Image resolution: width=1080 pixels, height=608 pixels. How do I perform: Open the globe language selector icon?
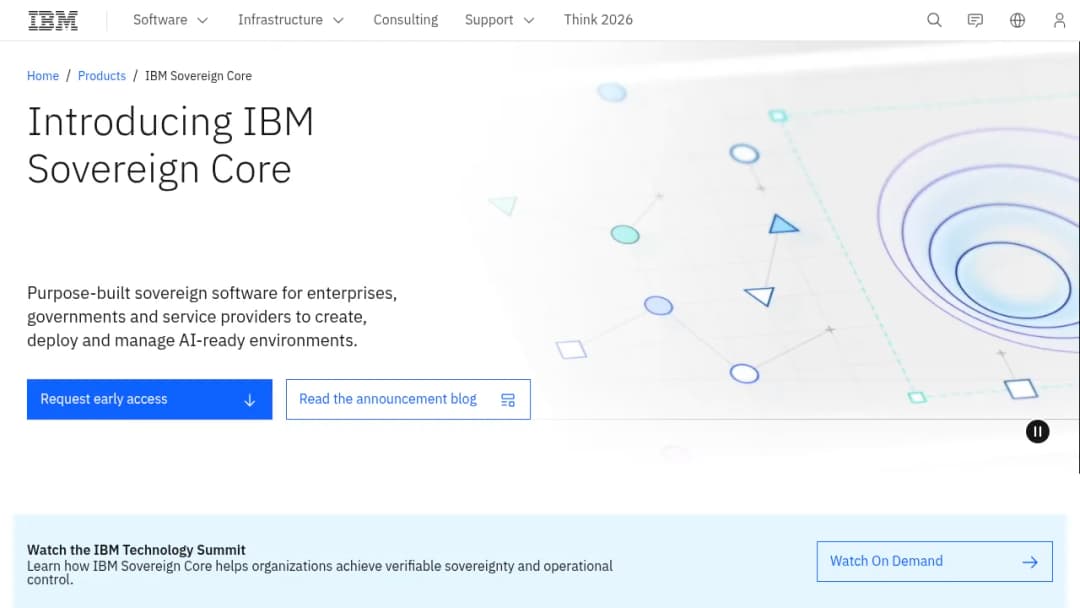pos(1017,20)
